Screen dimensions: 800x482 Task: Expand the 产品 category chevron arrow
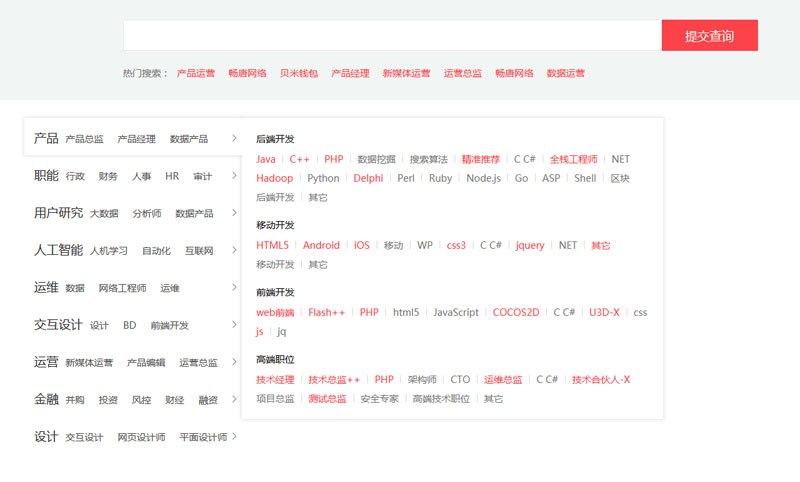(x=234, y=138)
